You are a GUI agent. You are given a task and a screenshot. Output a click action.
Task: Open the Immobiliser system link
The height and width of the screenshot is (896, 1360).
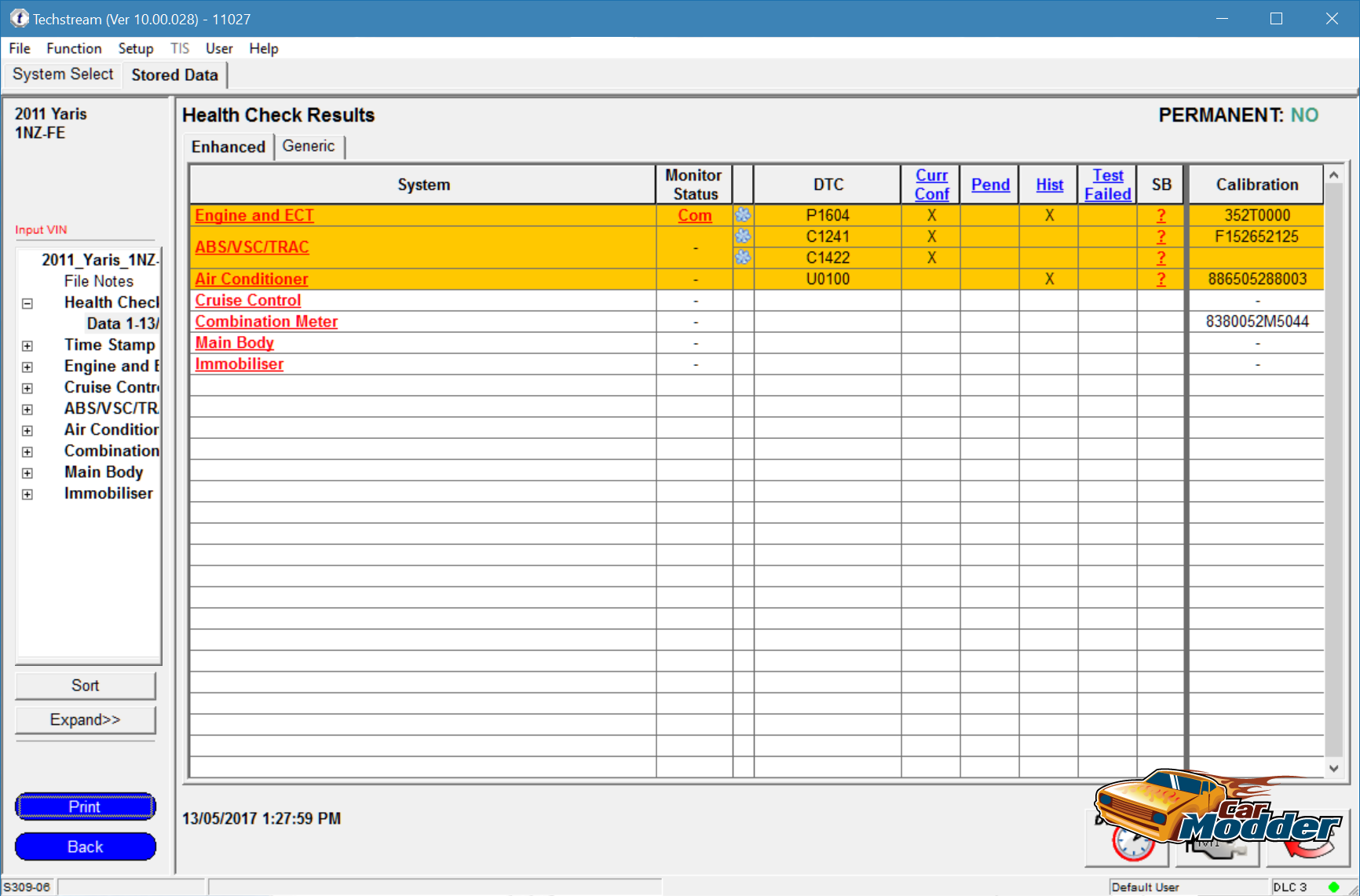click(239, 364)
